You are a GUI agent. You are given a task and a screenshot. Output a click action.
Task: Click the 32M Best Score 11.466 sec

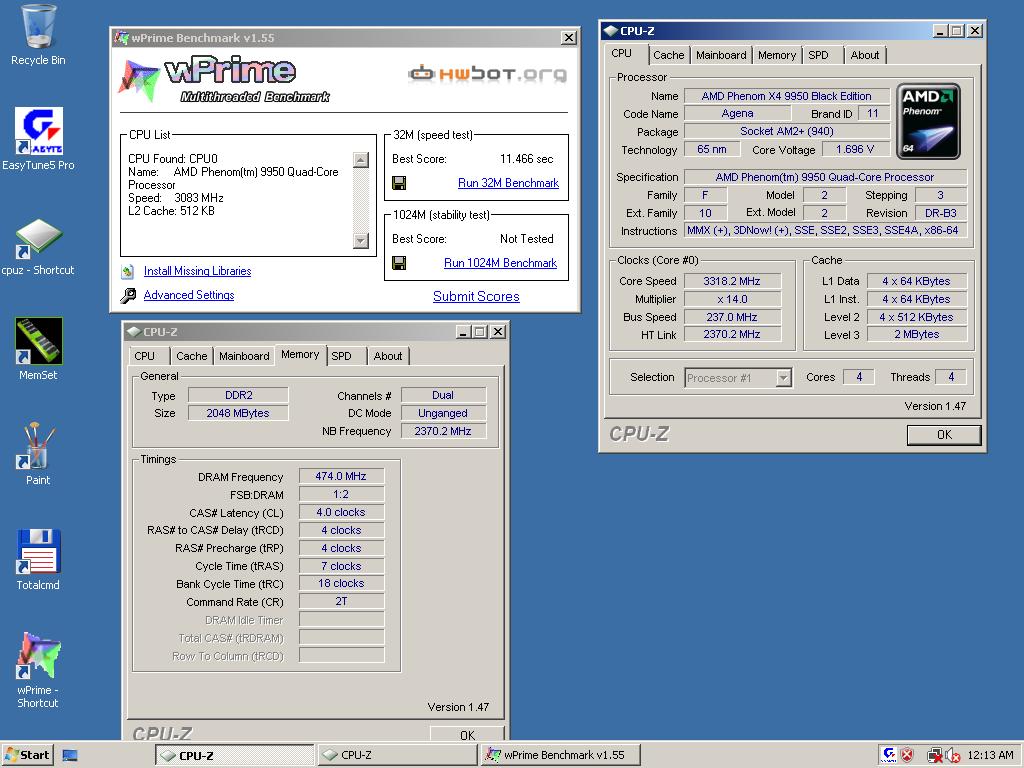pyautogui.click(x=526, y=159)
